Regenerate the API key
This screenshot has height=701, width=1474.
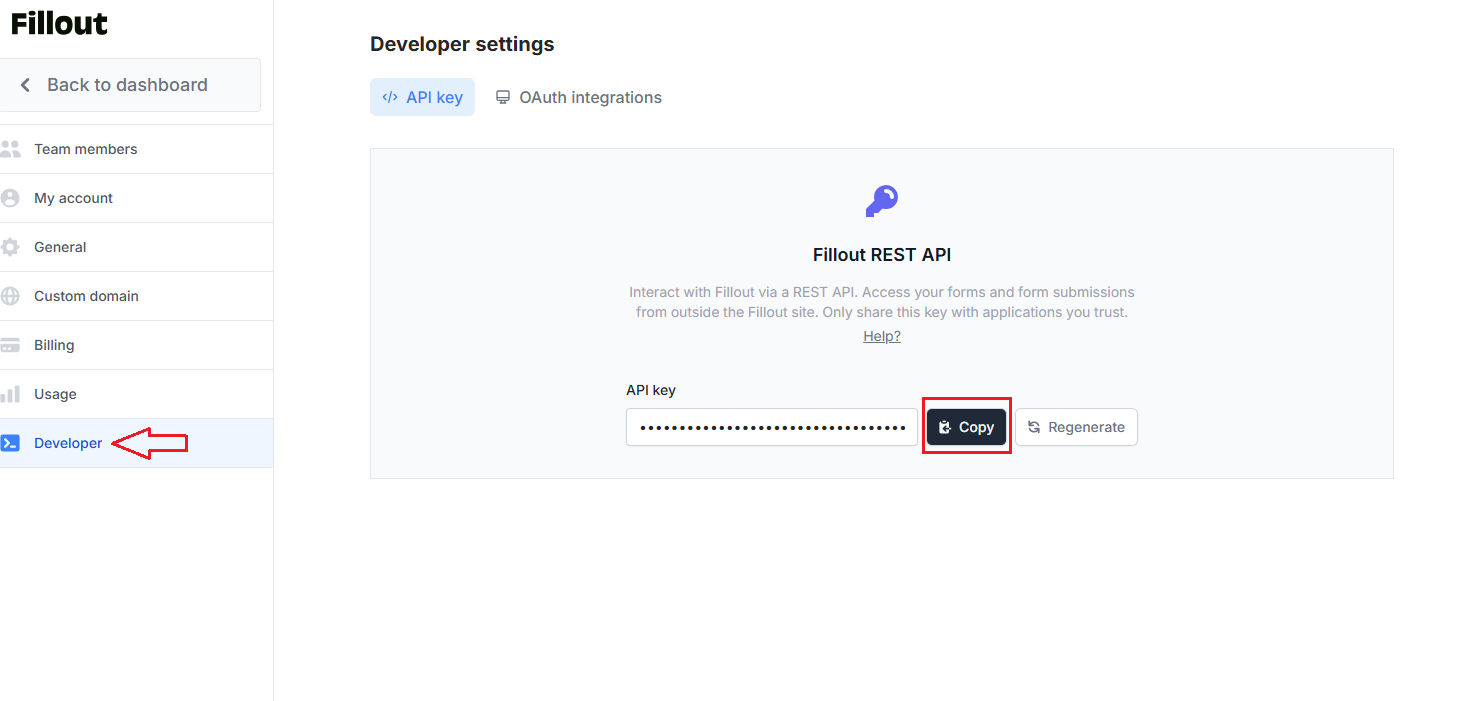click(x=1076, y=427)
